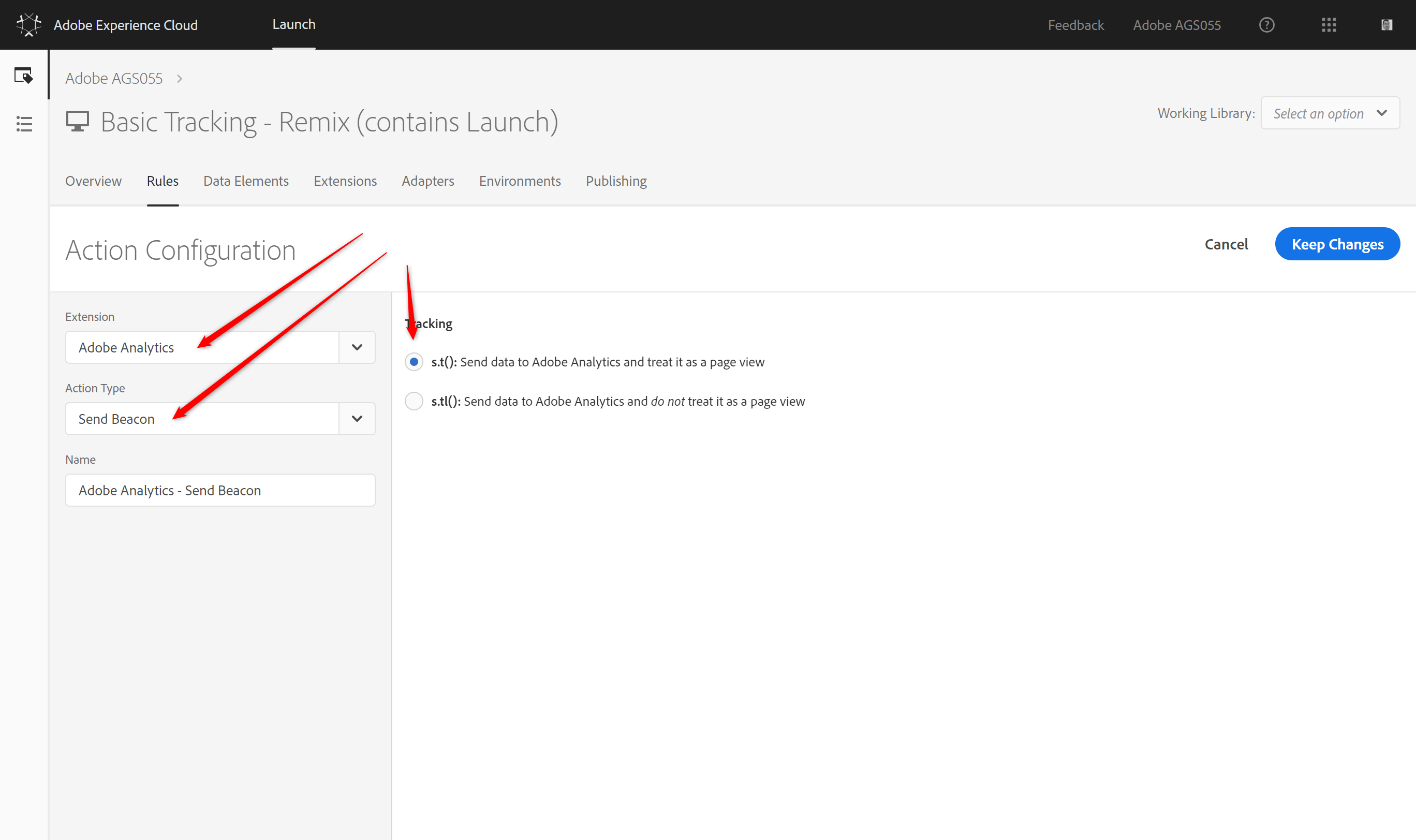
Task: Select the s.tl() non-page-view radio option
Action: 414,401
